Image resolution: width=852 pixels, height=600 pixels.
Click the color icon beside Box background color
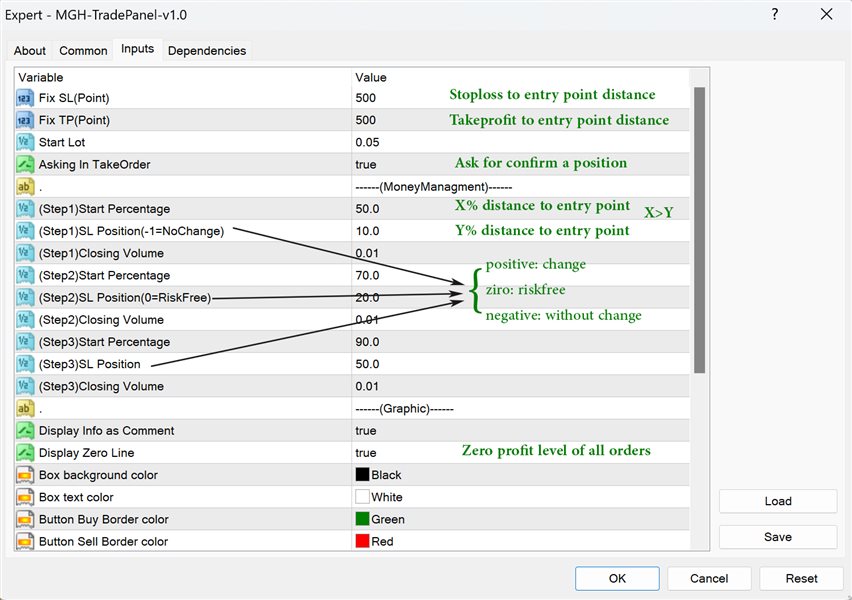coord(25,475)
